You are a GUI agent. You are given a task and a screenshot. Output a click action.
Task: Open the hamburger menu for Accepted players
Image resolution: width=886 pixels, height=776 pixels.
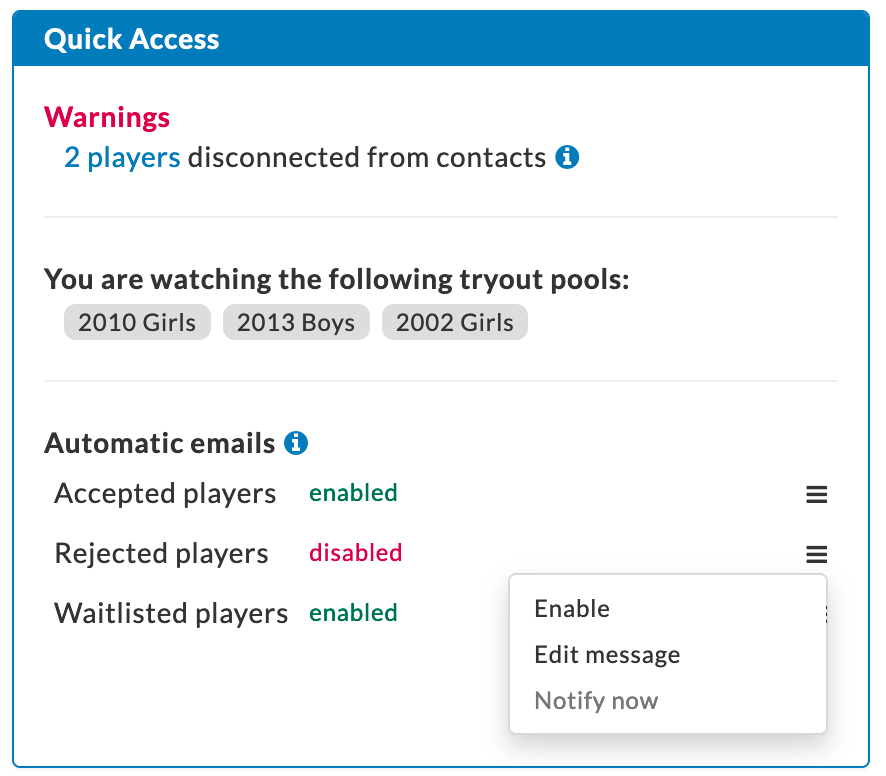point(816,495)
